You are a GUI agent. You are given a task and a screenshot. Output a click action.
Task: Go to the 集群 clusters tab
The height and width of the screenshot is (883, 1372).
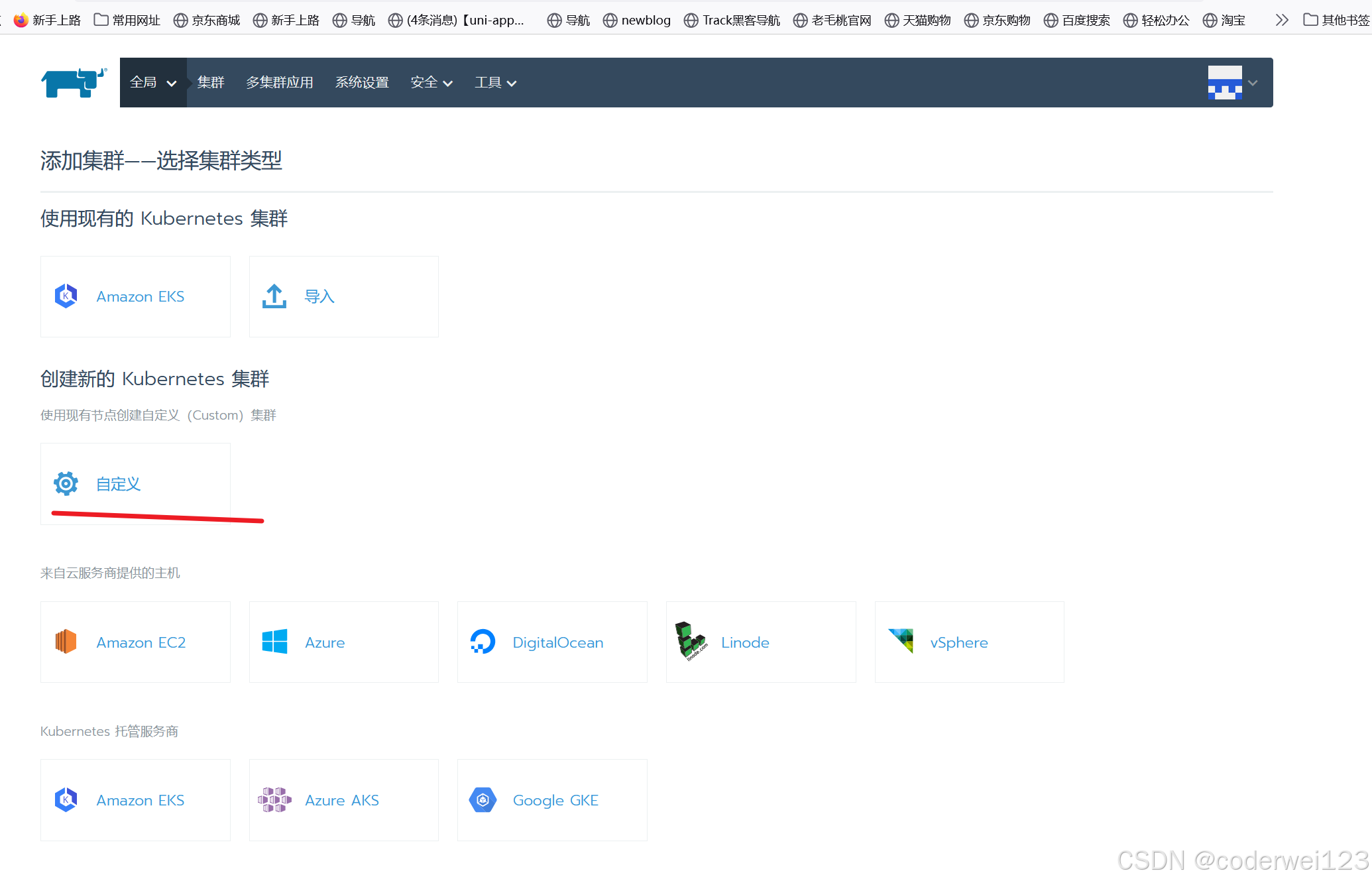pyautogui.click(x=211, y=83)
